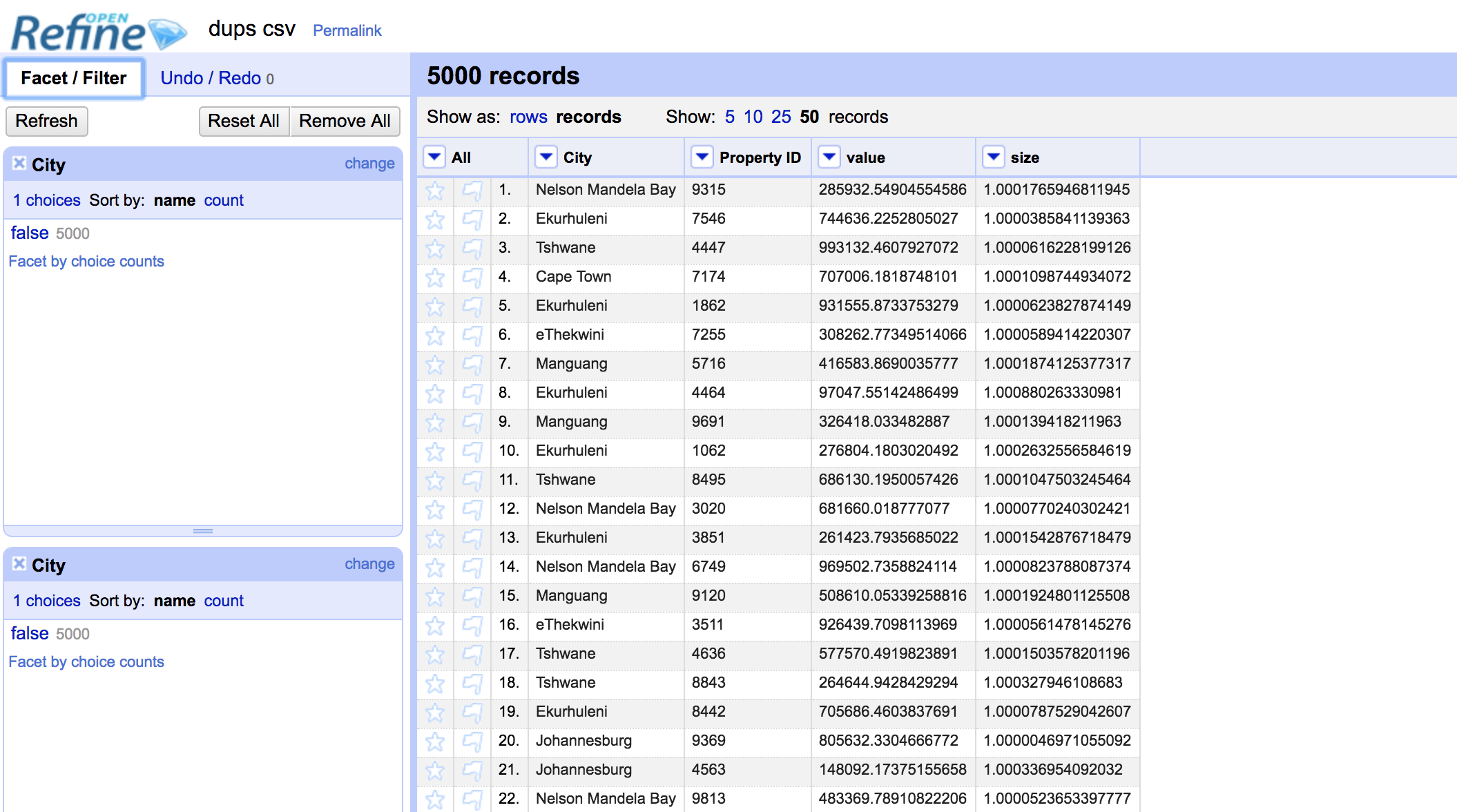Flag row 2 Ekurhuleni record
The height and width of the screenshot is (812, 1457).
(x=472, y=220)
